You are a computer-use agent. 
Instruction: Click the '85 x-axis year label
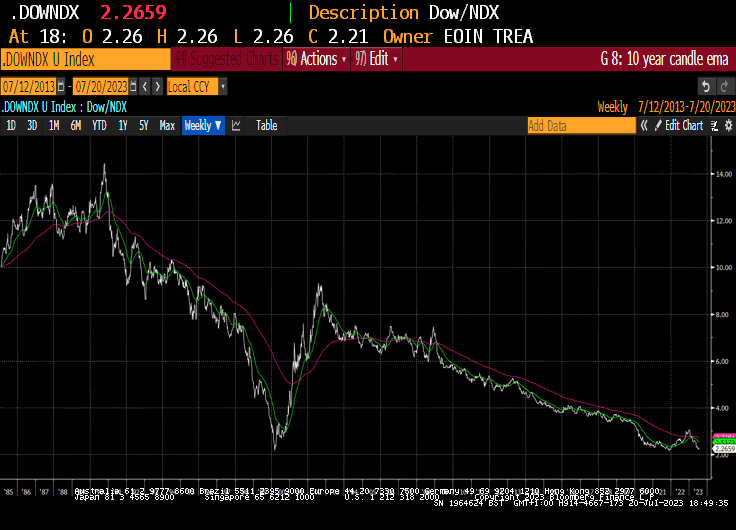click(8, 492)
